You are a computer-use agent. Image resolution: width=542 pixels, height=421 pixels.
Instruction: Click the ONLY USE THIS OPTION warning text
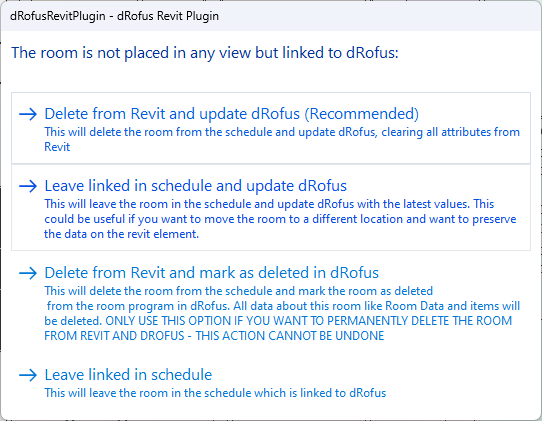pos(278,328)
